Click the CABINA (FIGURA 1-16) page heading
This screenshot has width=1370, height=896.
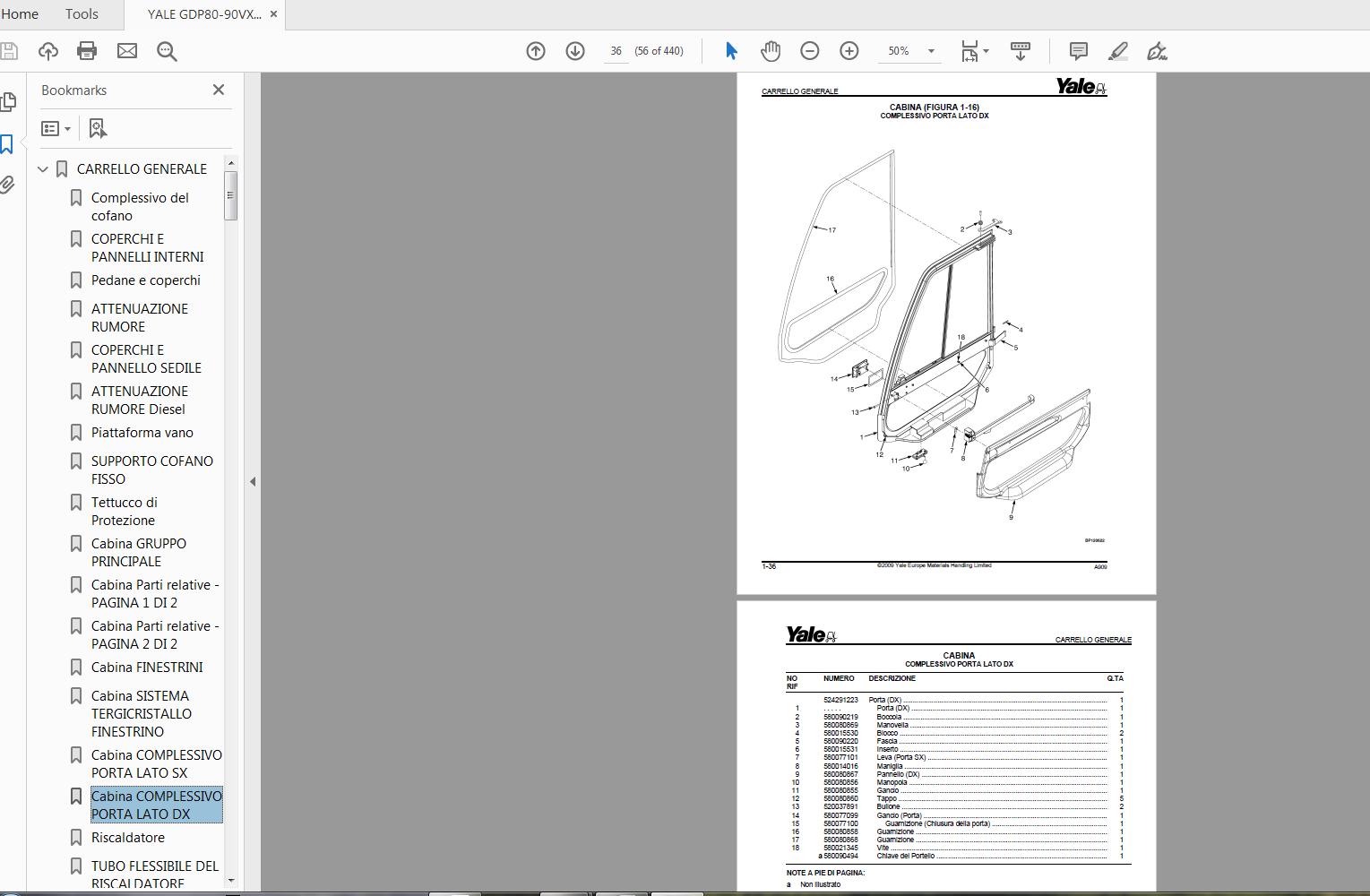point(935,108)
